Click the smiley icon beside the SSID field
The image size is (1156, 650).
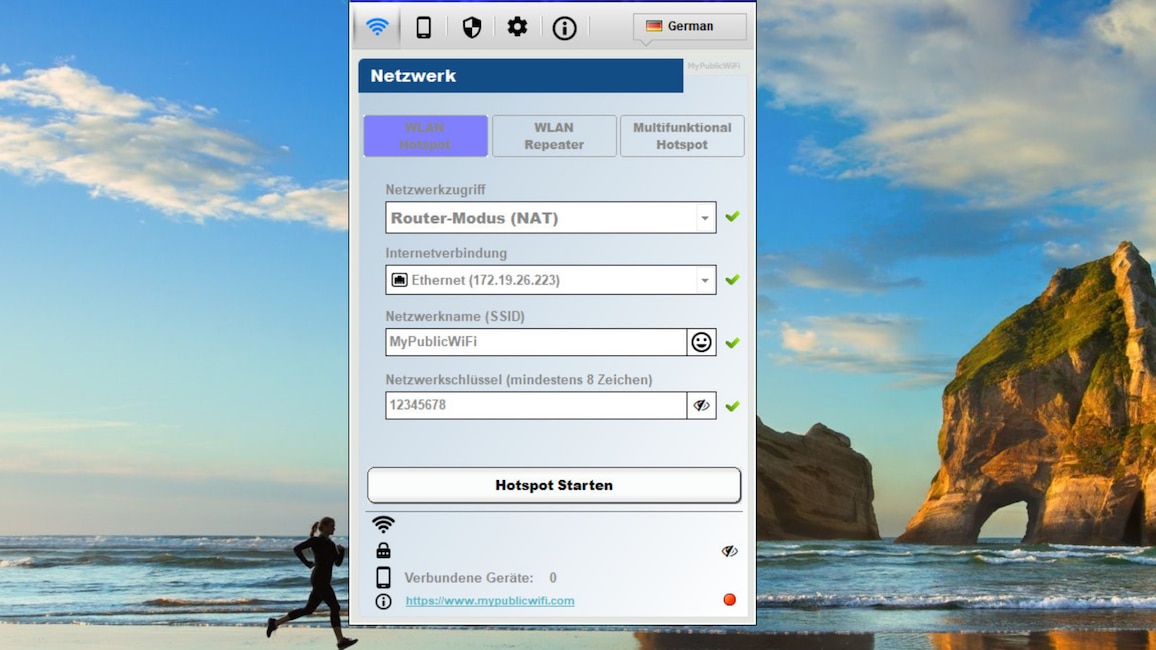pos(702,342)
